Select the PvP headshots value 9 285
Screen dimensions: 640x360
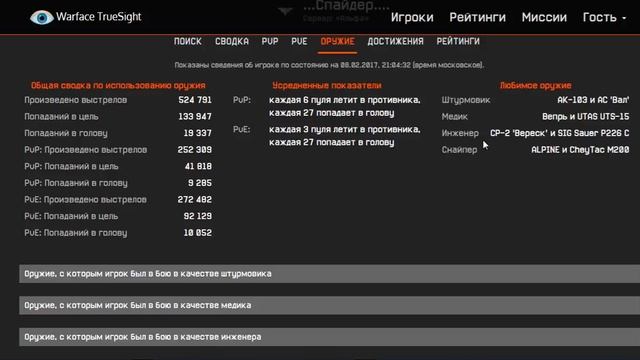tap(200, 183)
